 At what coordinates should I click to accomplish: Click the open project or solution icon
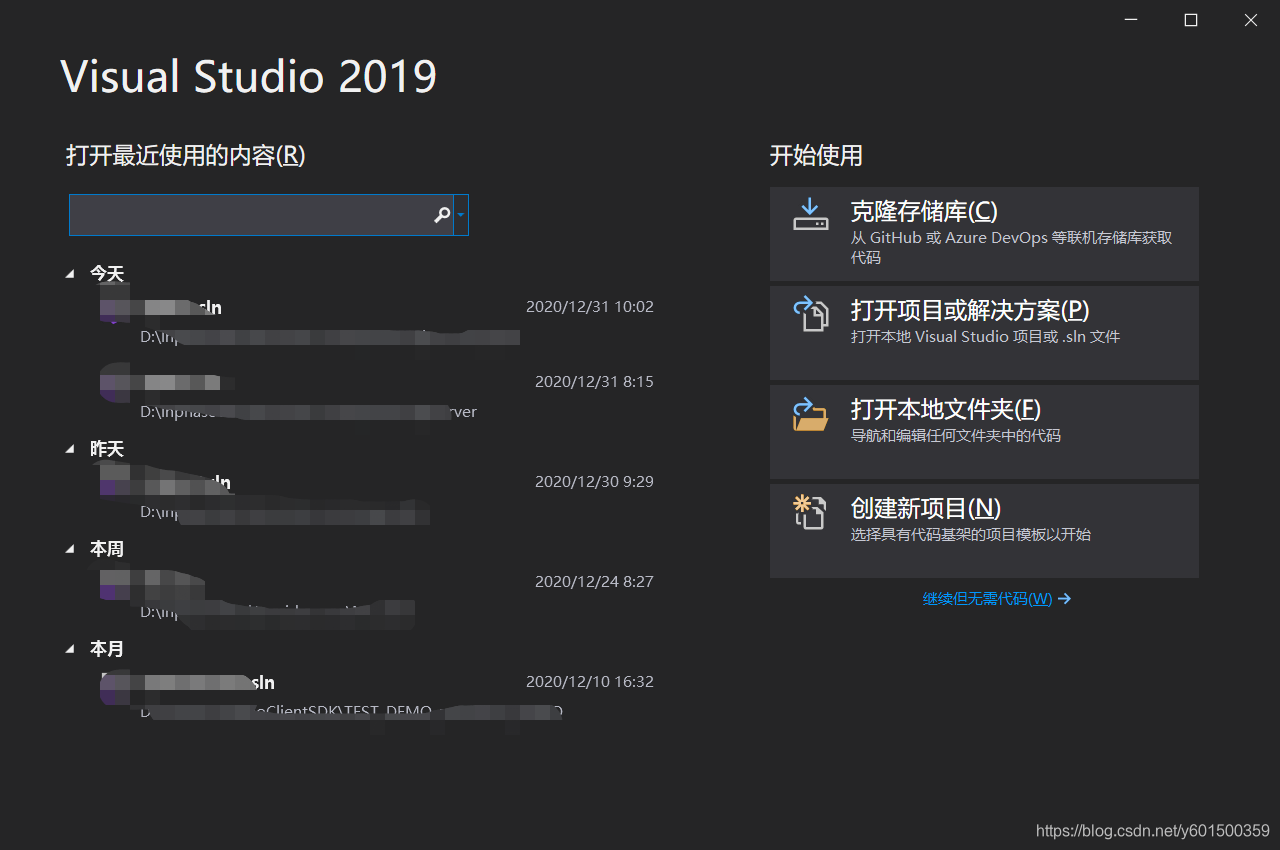(810, 313)
